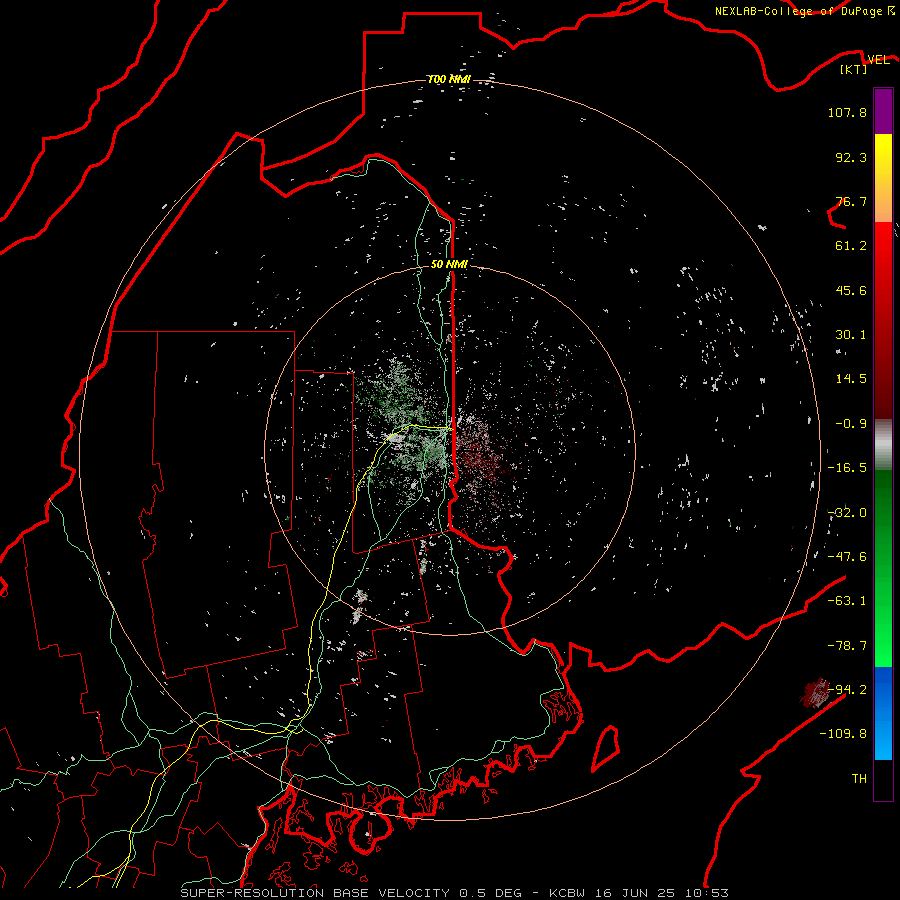
Task: Select the 107.8 scale value
Action: pyautogui.click(x=847, y=112)
